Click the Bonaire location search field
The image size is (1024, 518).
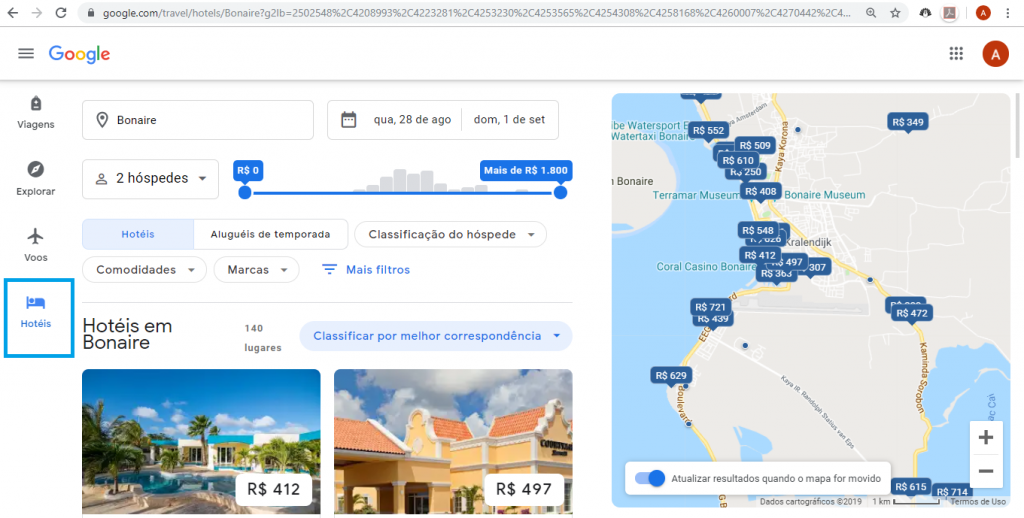point(198,120)
